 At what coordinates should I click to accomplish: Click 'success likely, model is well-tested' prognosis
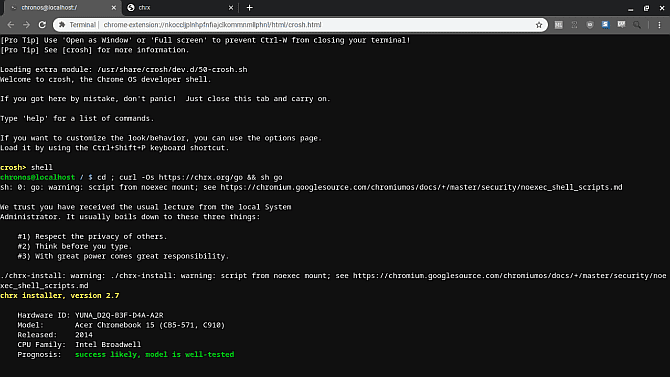point(155,354)
